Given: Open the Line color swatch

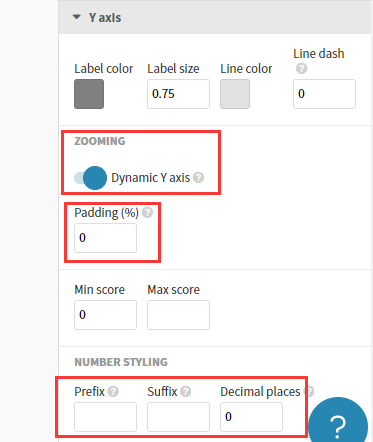Looking at the screenshot, I should (x=235, y=94).
